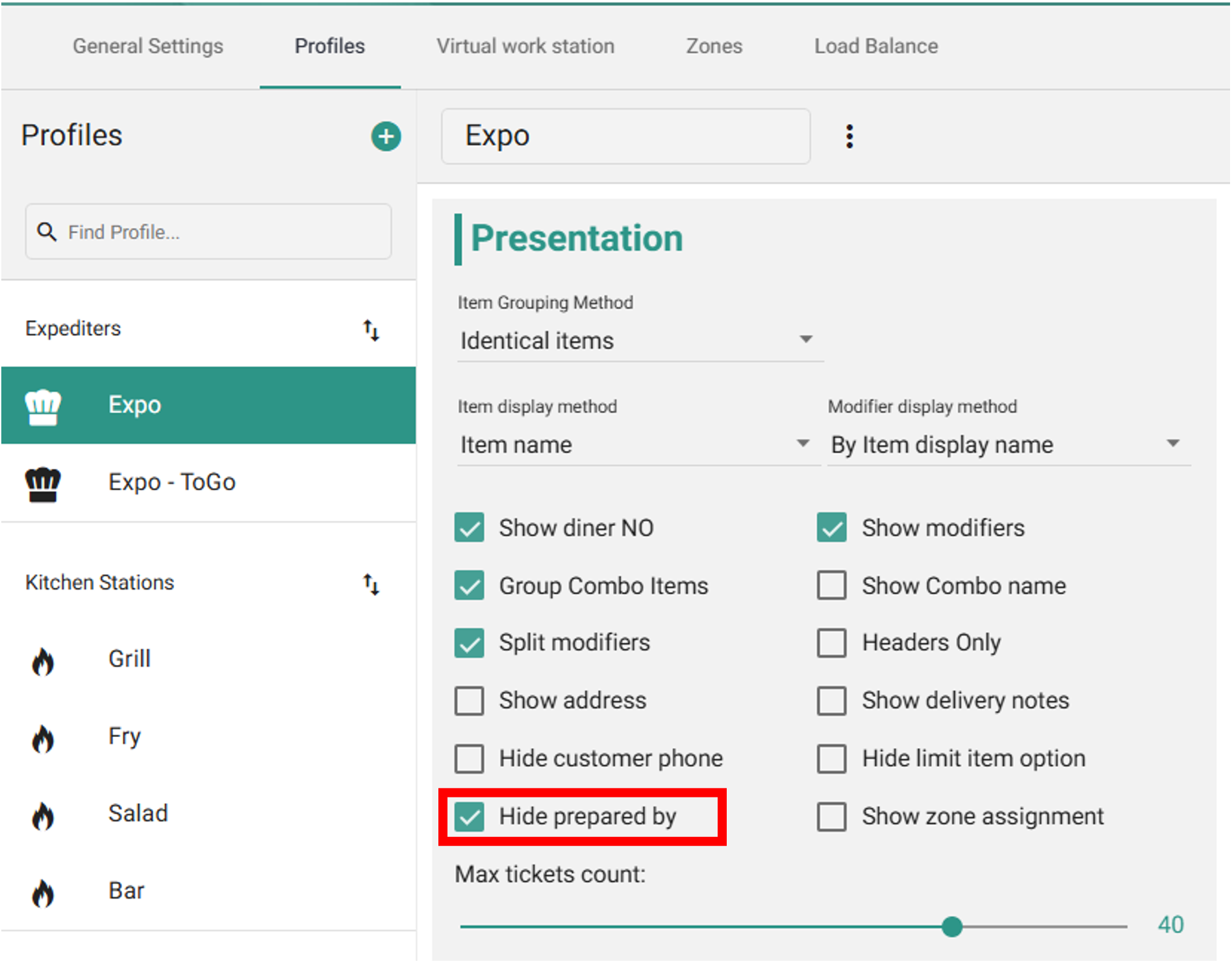The width and height of the screenshot is (1232, 961).
Task: Open the Modifier display method dropdown
Action: pyautogui.click(x=1007, y=445)
